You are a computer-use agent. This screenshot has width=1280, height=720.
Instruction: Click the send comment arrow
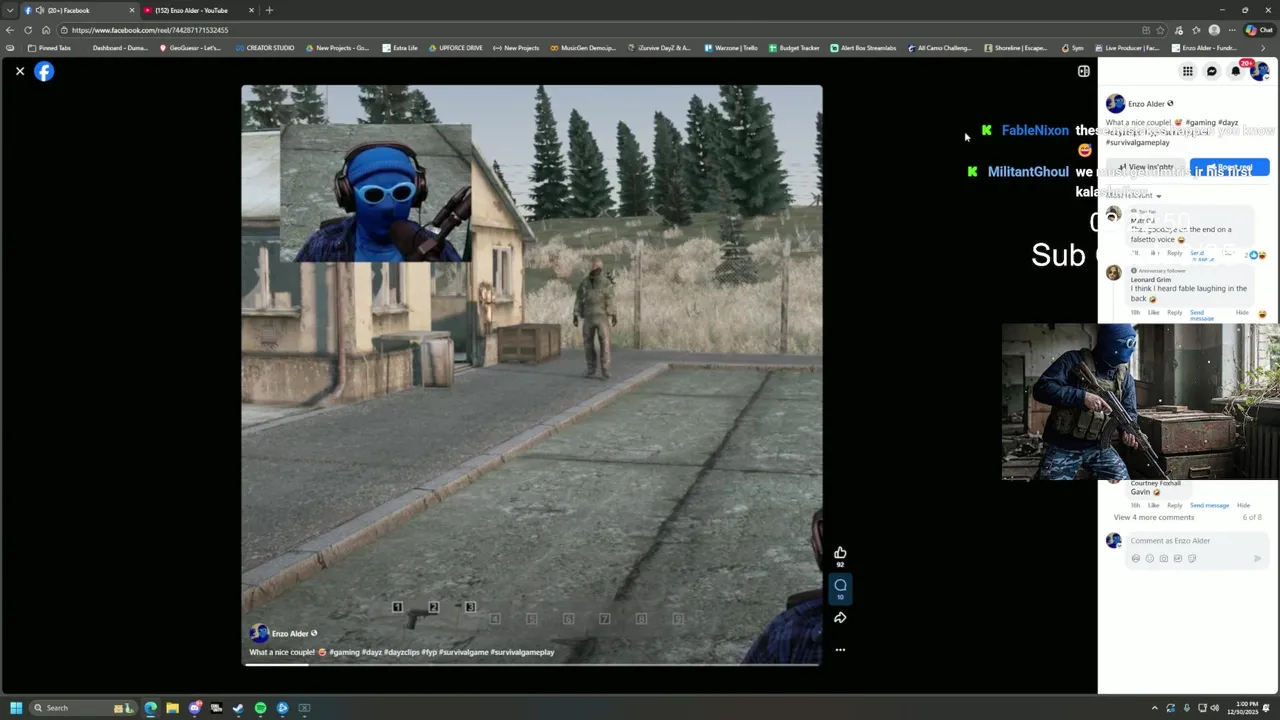(x=1257, y=559)
